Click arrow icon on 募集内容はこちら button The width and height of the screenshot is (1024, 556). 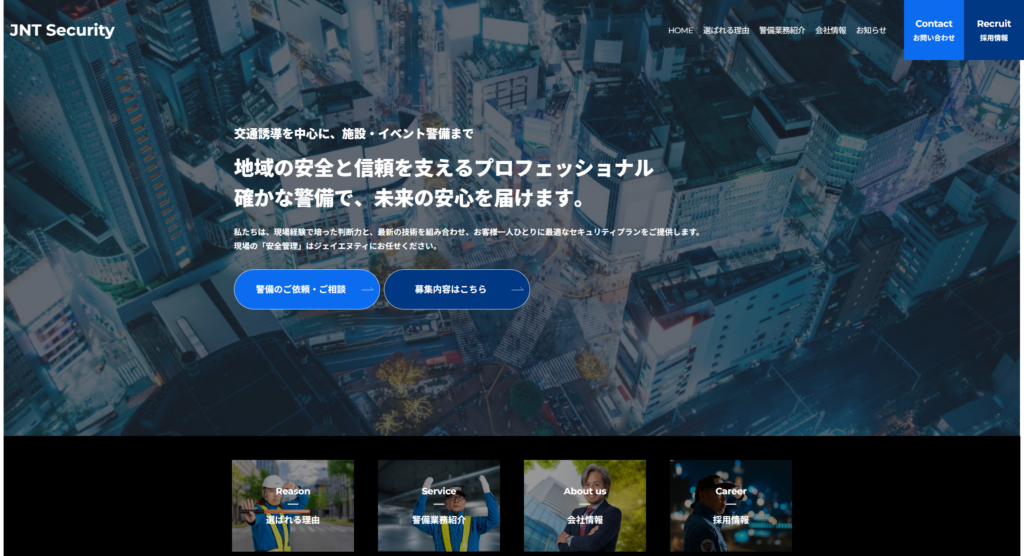(x=518, y=289)
